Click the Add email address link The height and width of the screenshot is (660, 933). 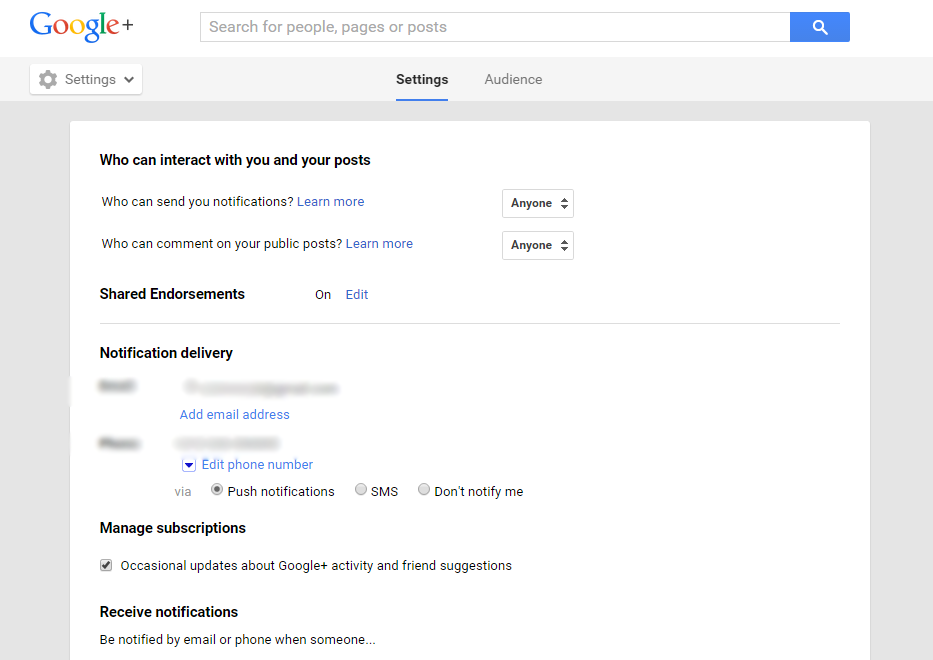pyautogui.click(x=234, y=414)
